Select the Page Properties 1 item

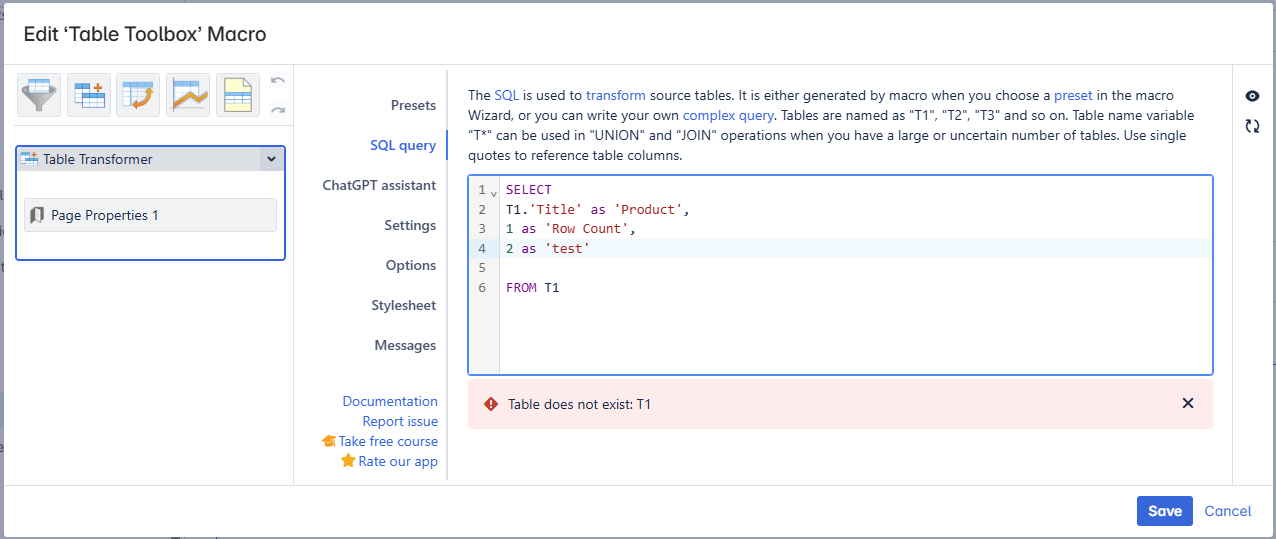point(150,215)
